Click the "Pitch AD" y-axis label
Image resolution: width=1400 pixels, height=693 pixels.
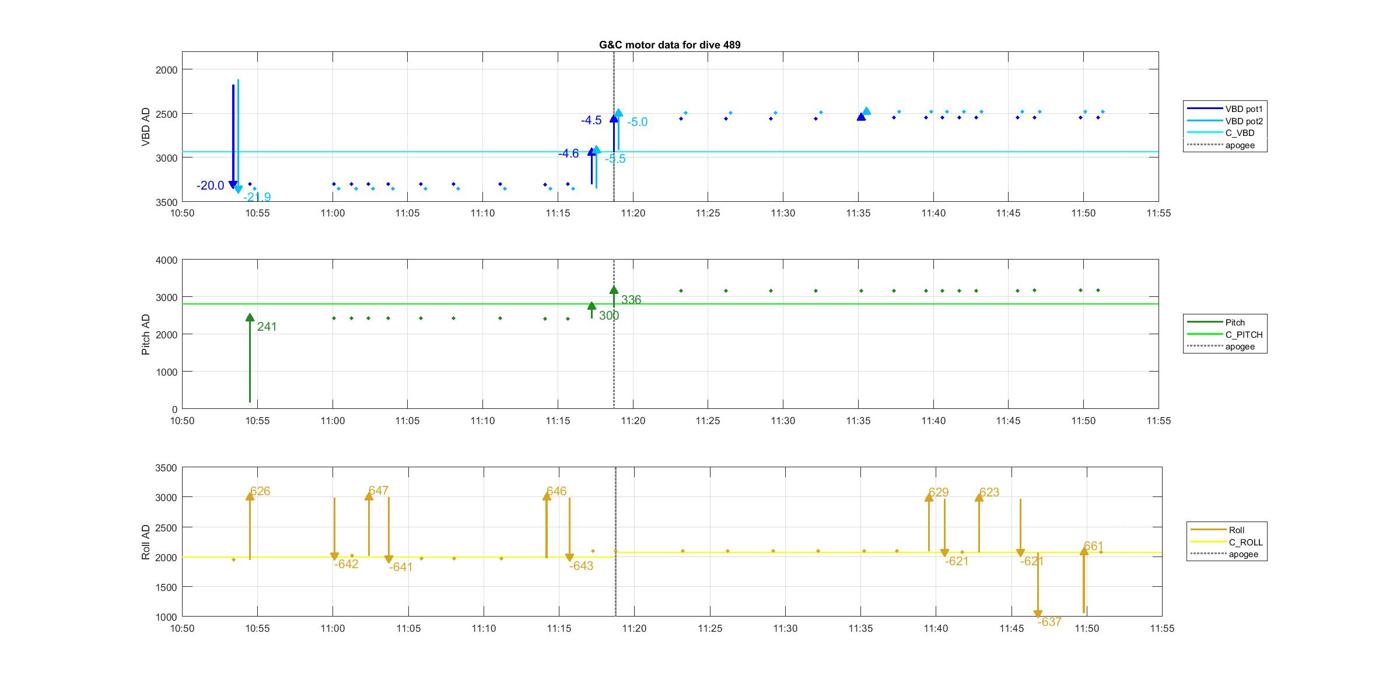pyautogui.click(x=146, y=334)
